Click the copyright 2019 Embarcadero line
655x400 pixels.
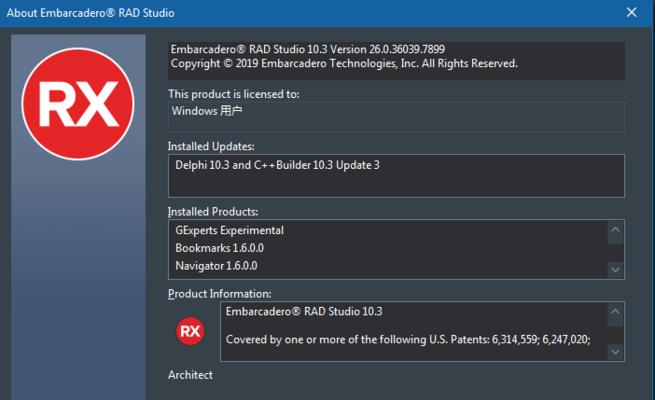coord(344,63)
